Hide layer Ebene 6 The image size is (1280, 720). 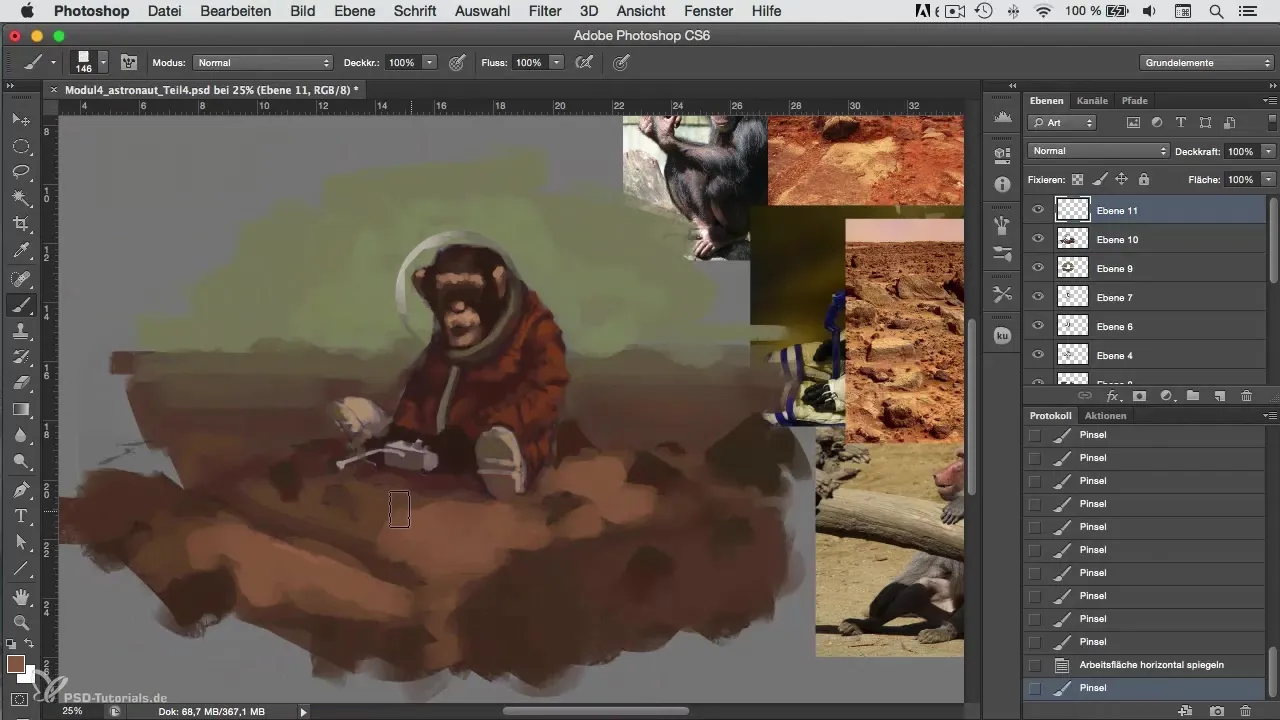(1038, 326)
